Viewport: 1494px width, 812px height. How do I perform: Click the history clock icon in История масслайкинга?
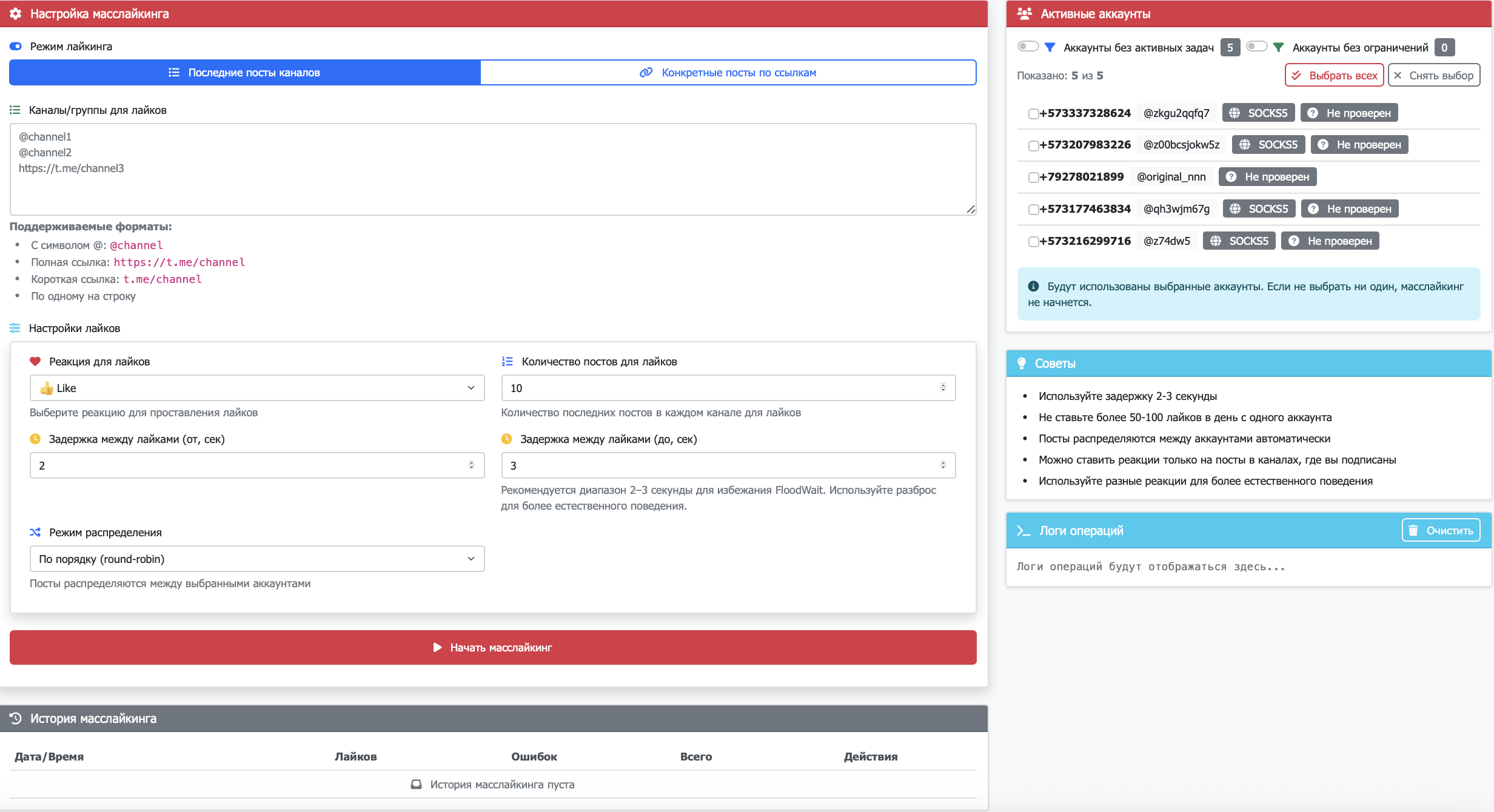pyautogui.click(x=16, y=718)
